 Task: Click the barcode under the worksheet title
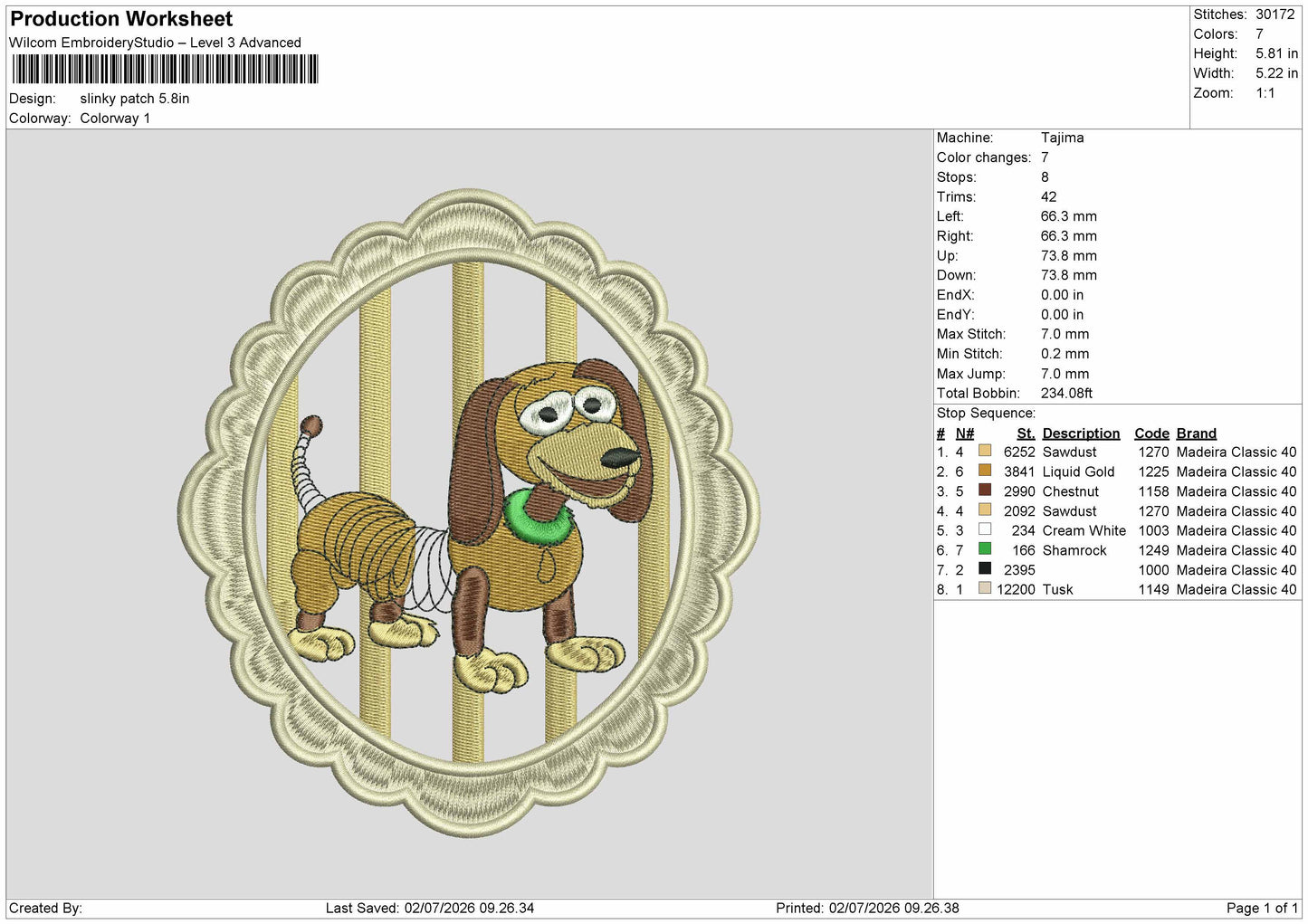coord(165,69)
